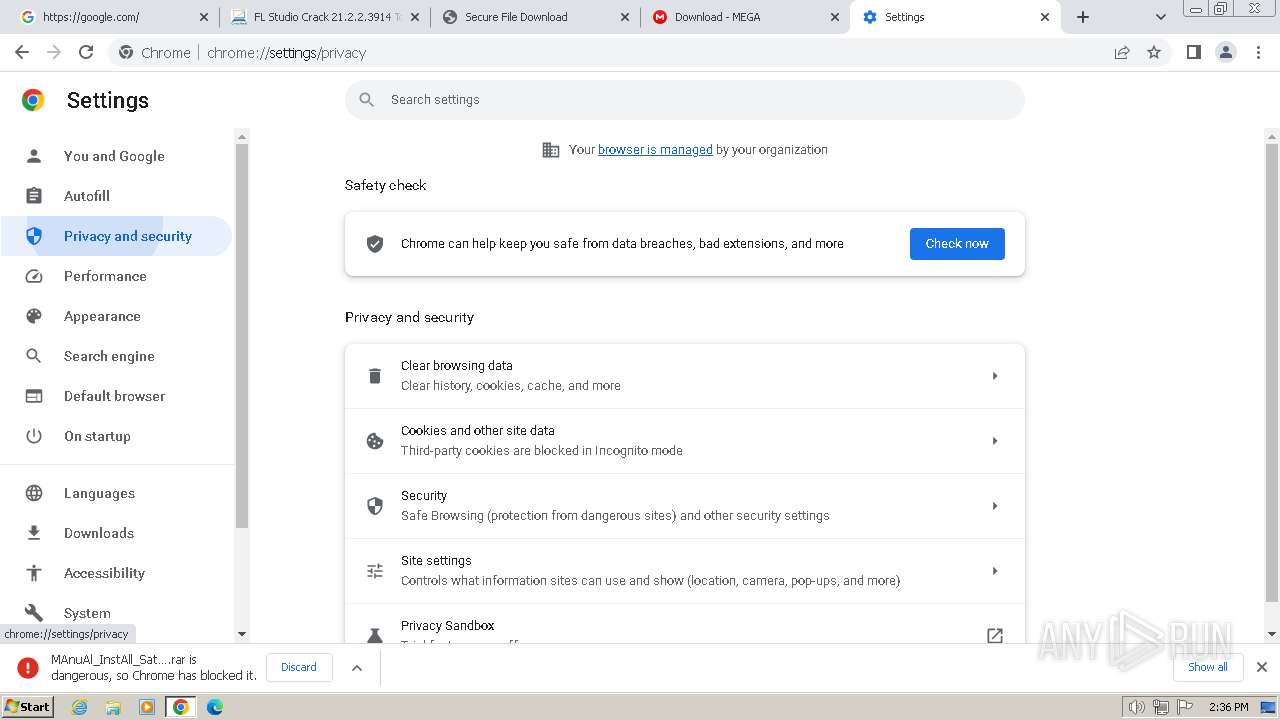Click the Languages globe icon
Viewport: 1280px width, 720px height.
(34, 493)
